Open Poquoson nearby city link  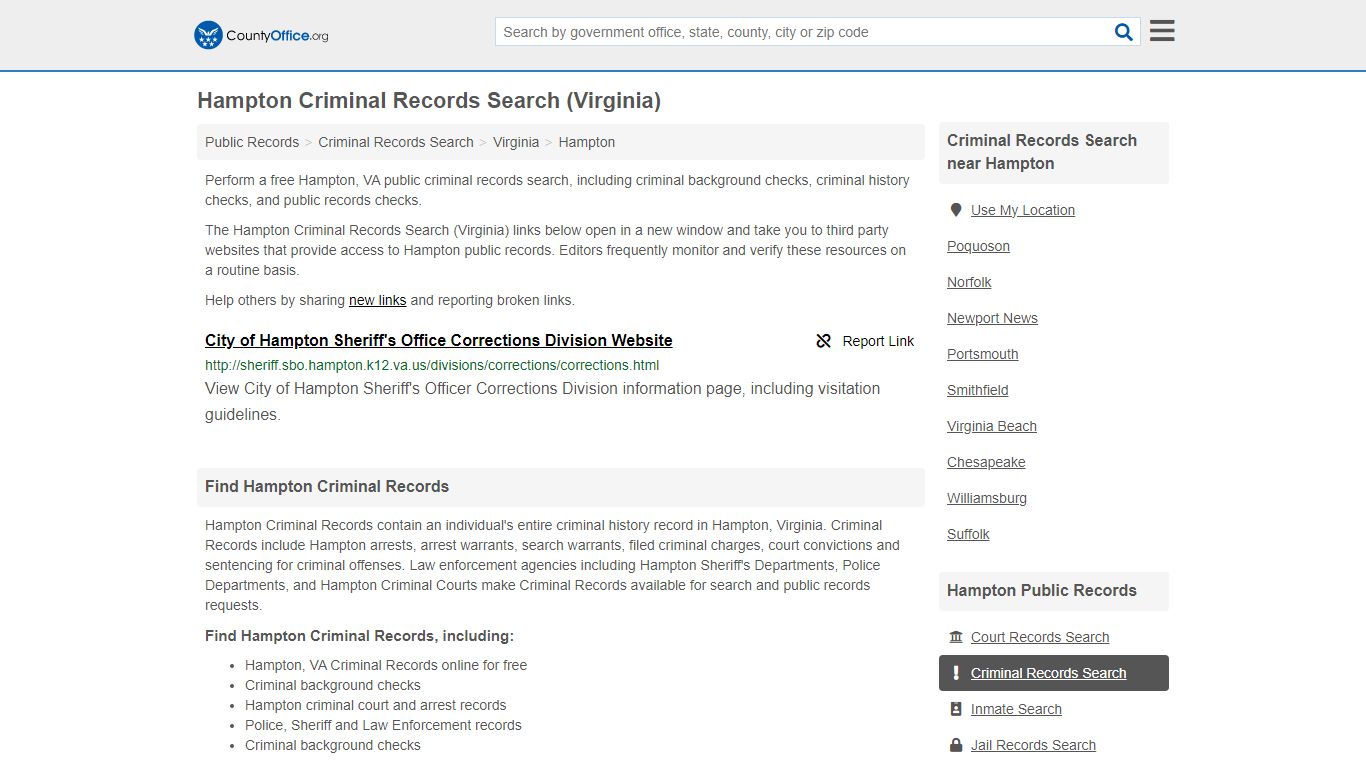[978, 246]
